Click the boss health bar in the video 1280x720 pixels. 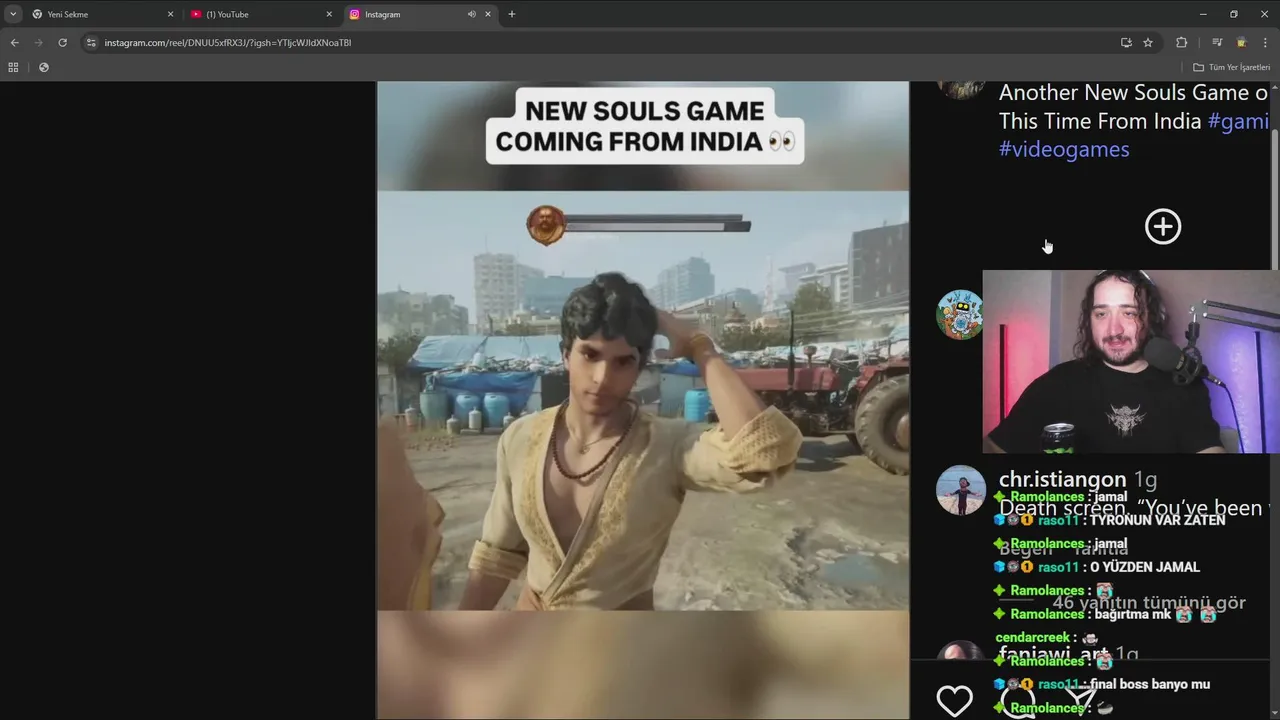point(639,225)
